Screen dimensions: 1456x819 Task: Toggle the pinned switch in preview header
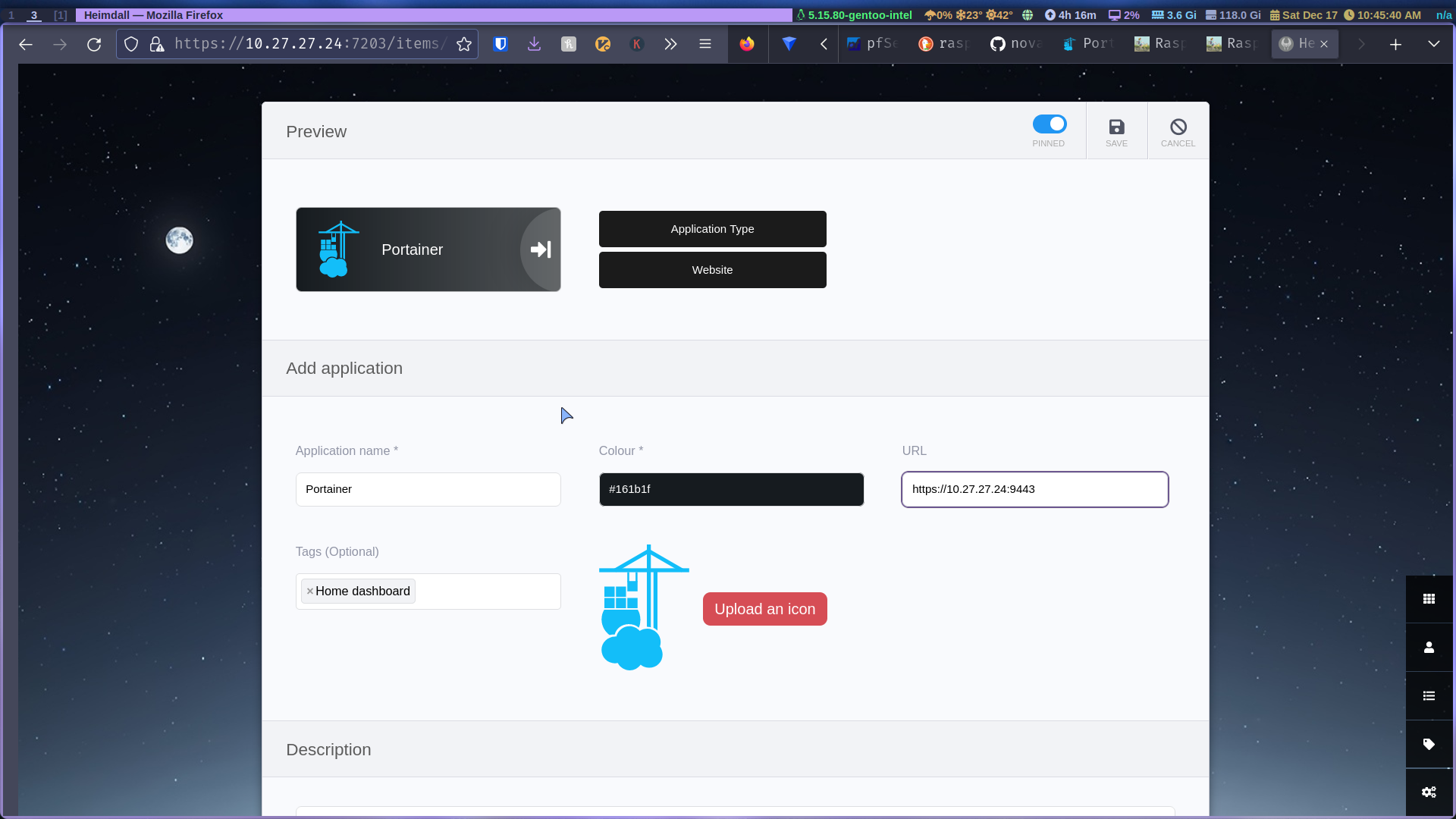[x=1050, y=124]
